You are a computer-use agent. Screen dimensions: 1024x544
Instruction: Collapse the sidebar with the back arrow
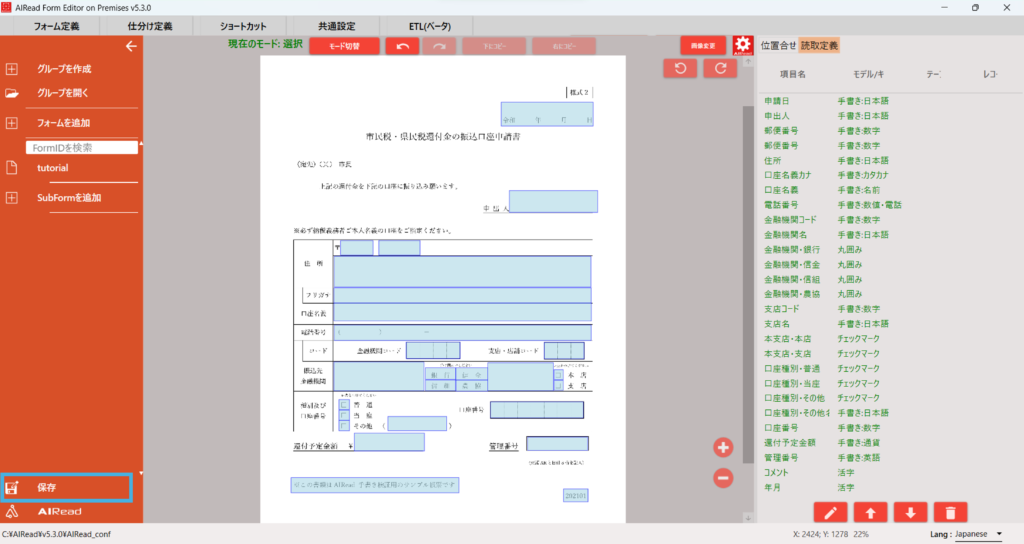point(130,46)
